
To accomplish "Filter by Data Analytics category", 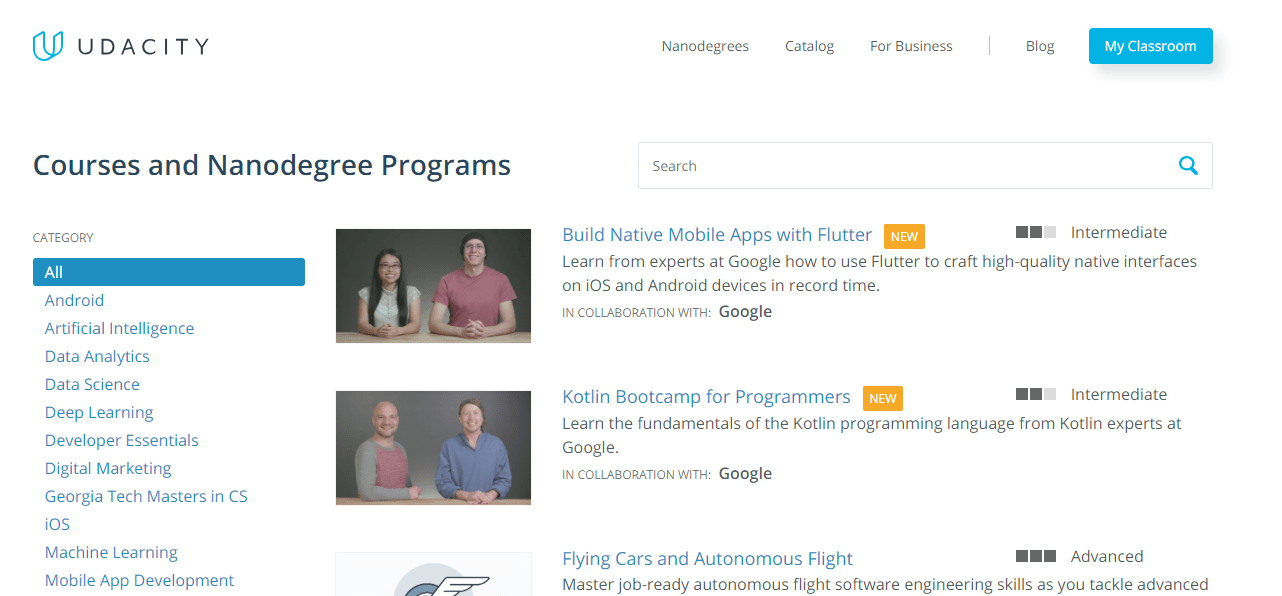I will [x=97, y=356].
